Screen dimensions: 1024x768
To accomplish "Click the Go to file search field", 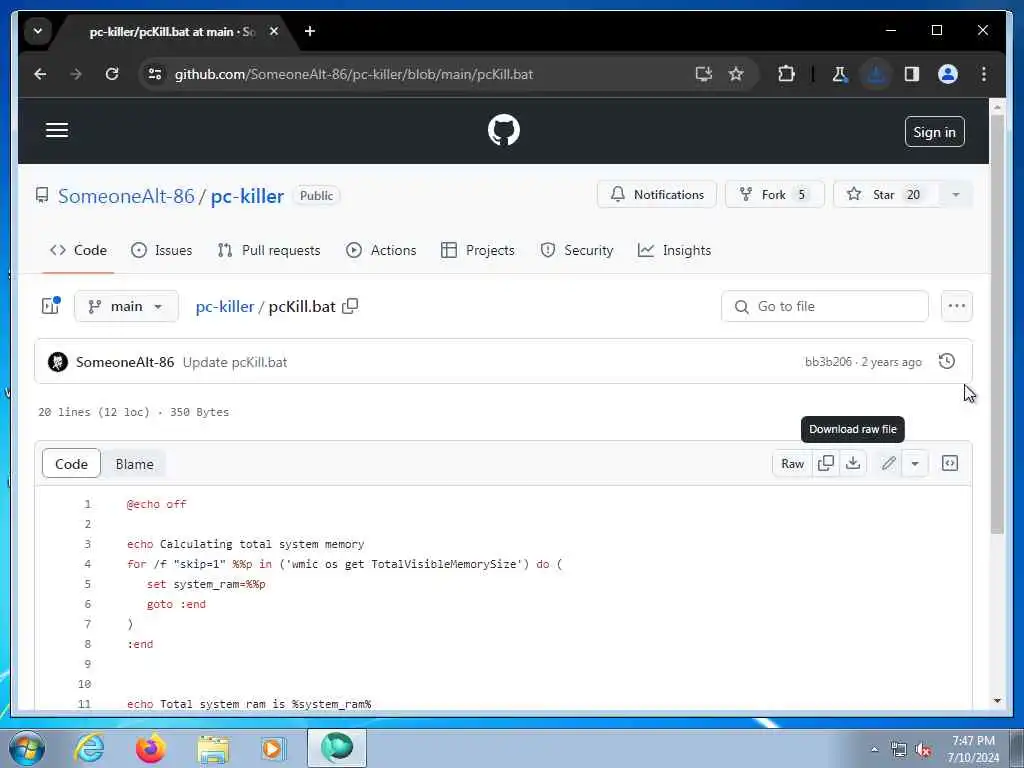I will pos(824,306).
